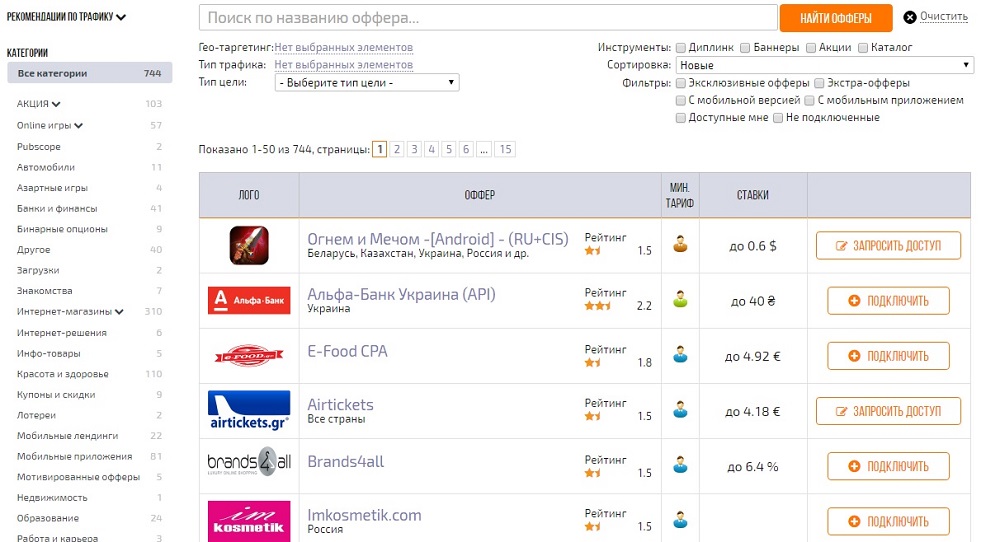This screenshot has width=1000, height=542.
Task: Go to results page 5
Action: pos(449,149)
